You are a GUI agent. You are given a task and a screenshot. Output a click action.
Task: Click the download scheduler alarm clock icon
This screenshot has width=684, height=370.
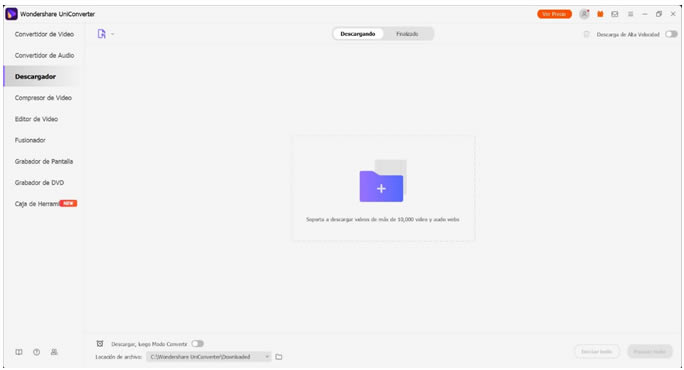100,344
